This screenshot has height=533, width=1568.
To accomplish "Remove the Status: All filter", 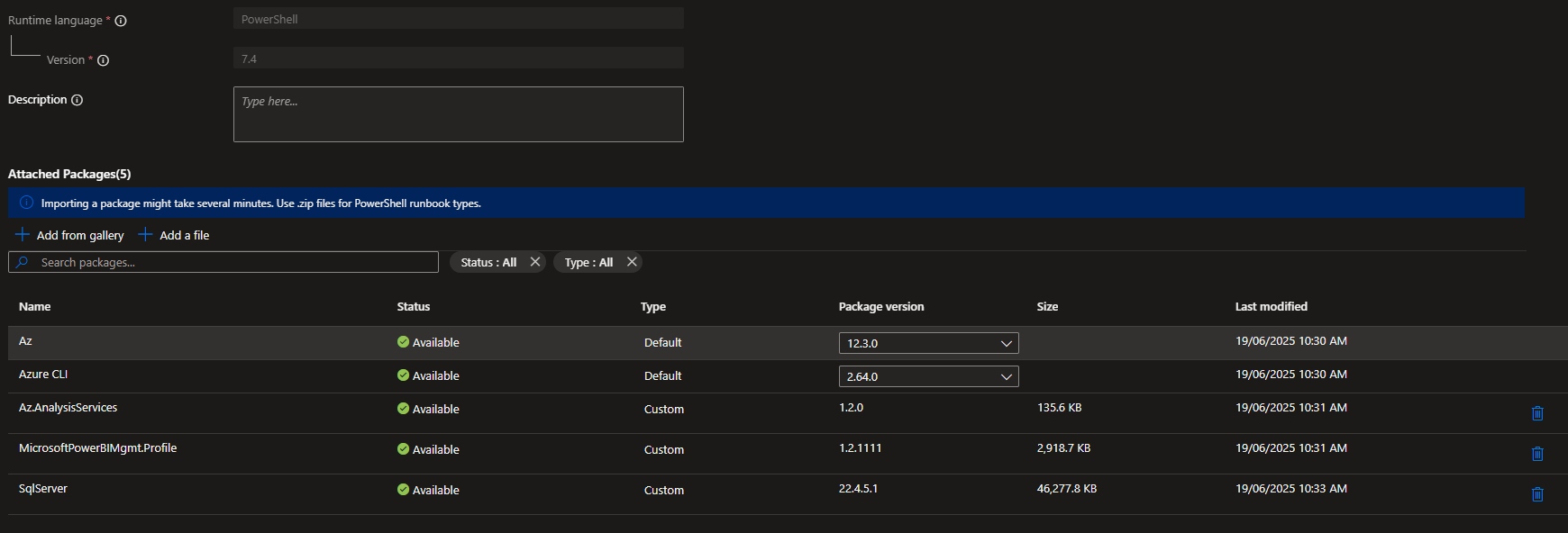I will click(x=535, y=261).
